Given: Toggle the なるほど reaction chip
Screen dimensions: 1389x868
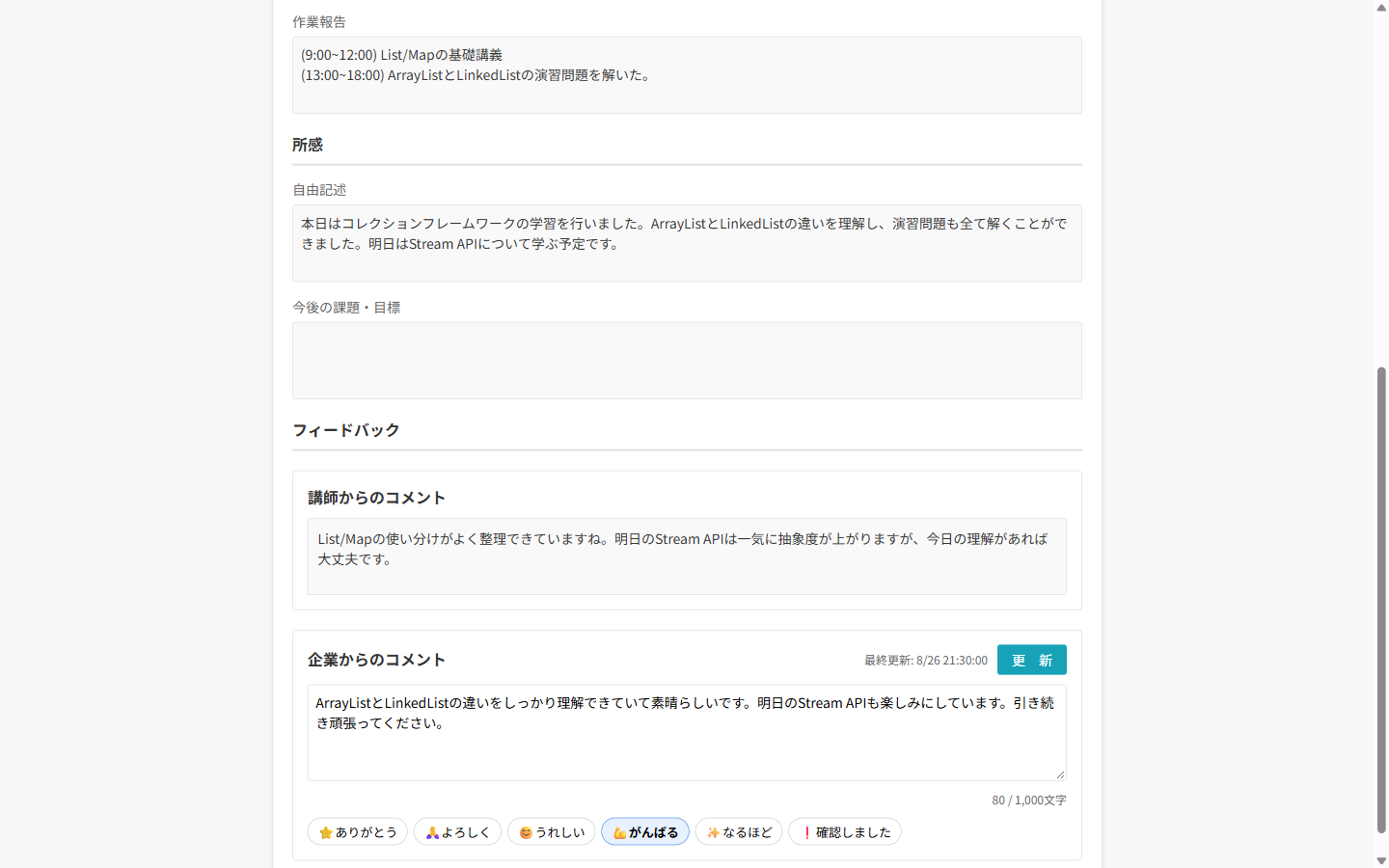Looking at the screenshot, I should [x=739, y=832].
